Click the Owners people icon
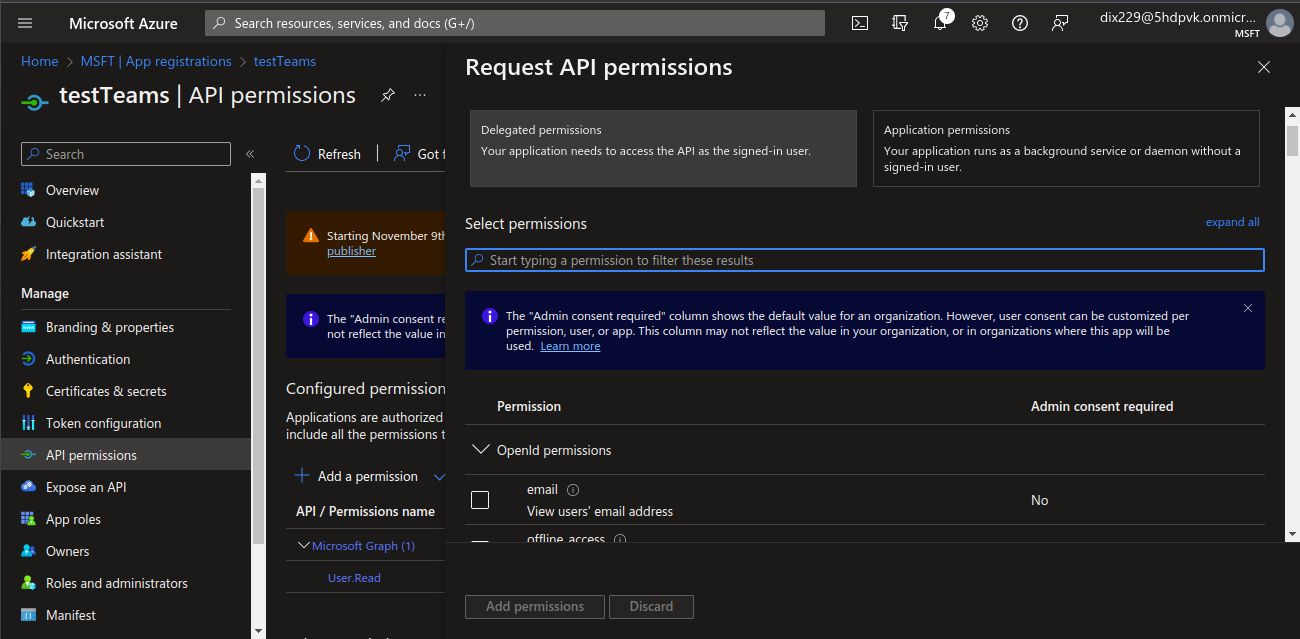The image size is (1300, 639). pos(28,551)
